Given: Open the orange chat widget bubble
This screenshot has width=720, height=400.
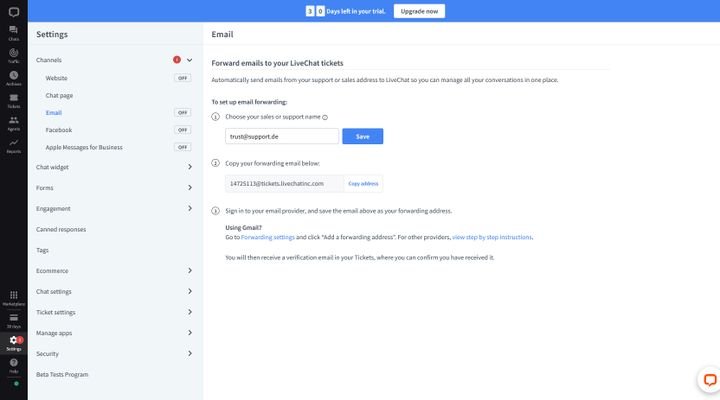Looking at the screenshot, I should 709,380.
